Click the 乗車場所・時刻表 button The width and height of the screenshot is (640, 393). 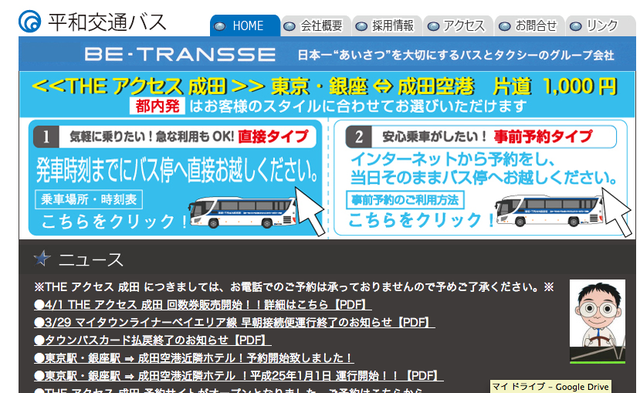pos(89,200)
